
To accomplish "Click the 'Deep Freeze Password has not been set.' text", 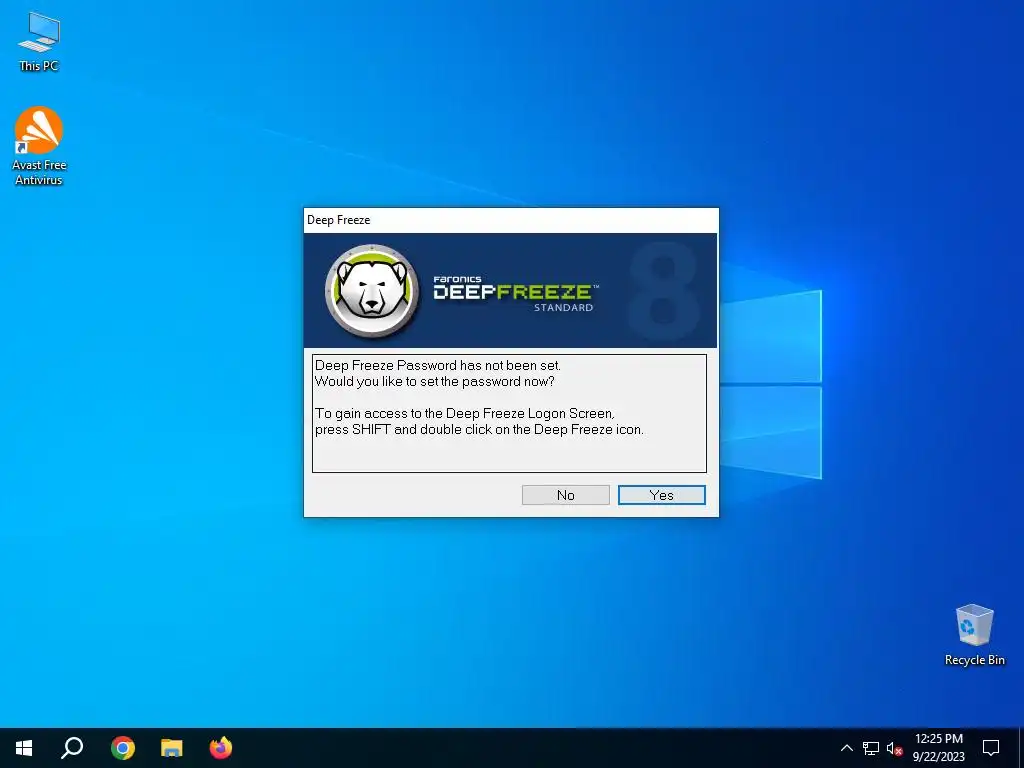I will coord(438,365).
